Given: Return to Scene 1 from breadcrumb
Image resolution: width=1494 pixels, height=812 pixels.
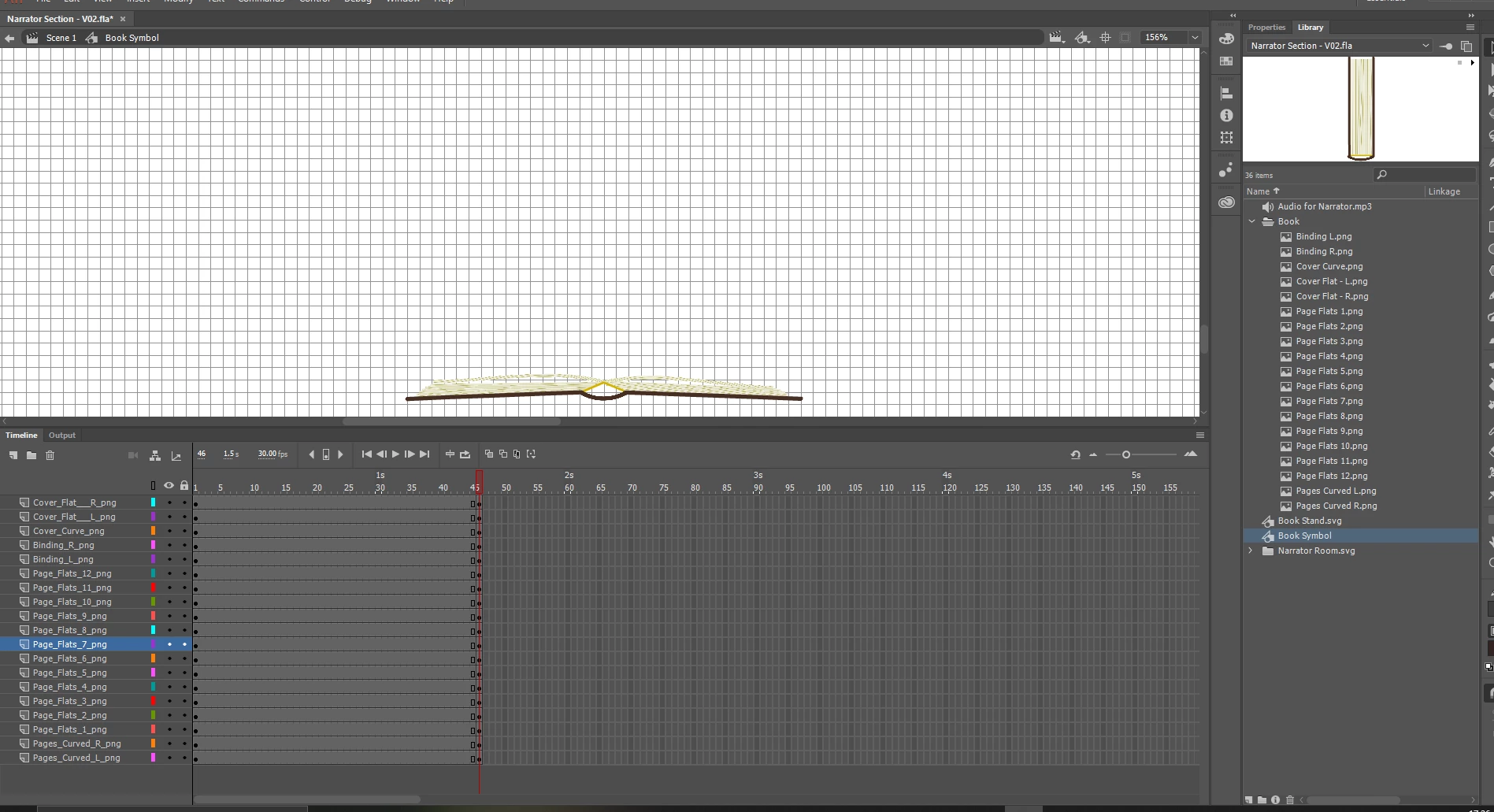Looking at the screenshot, I should click(x=61, y=38).
